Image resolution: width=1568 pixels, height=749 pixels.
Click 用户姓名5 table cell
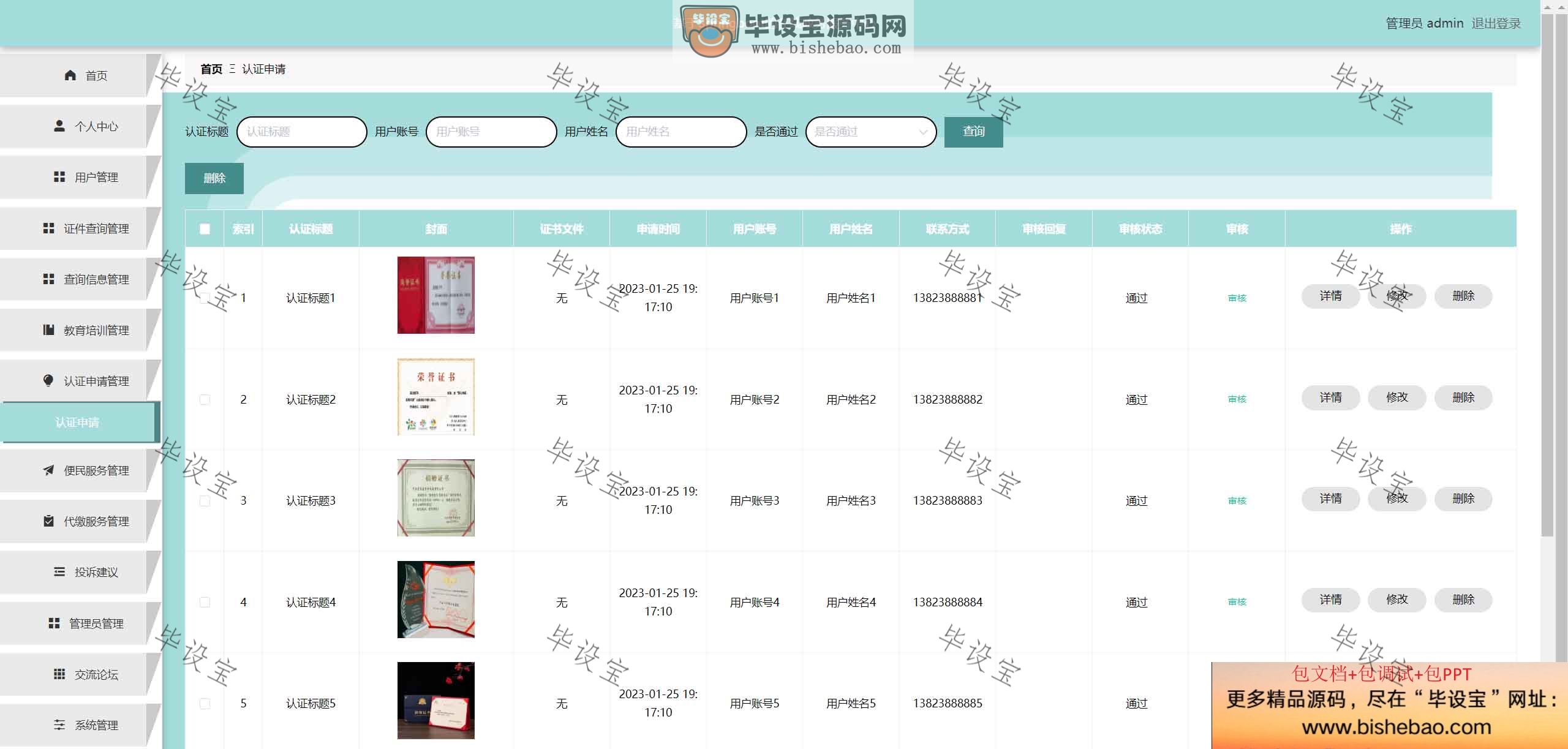851,703
